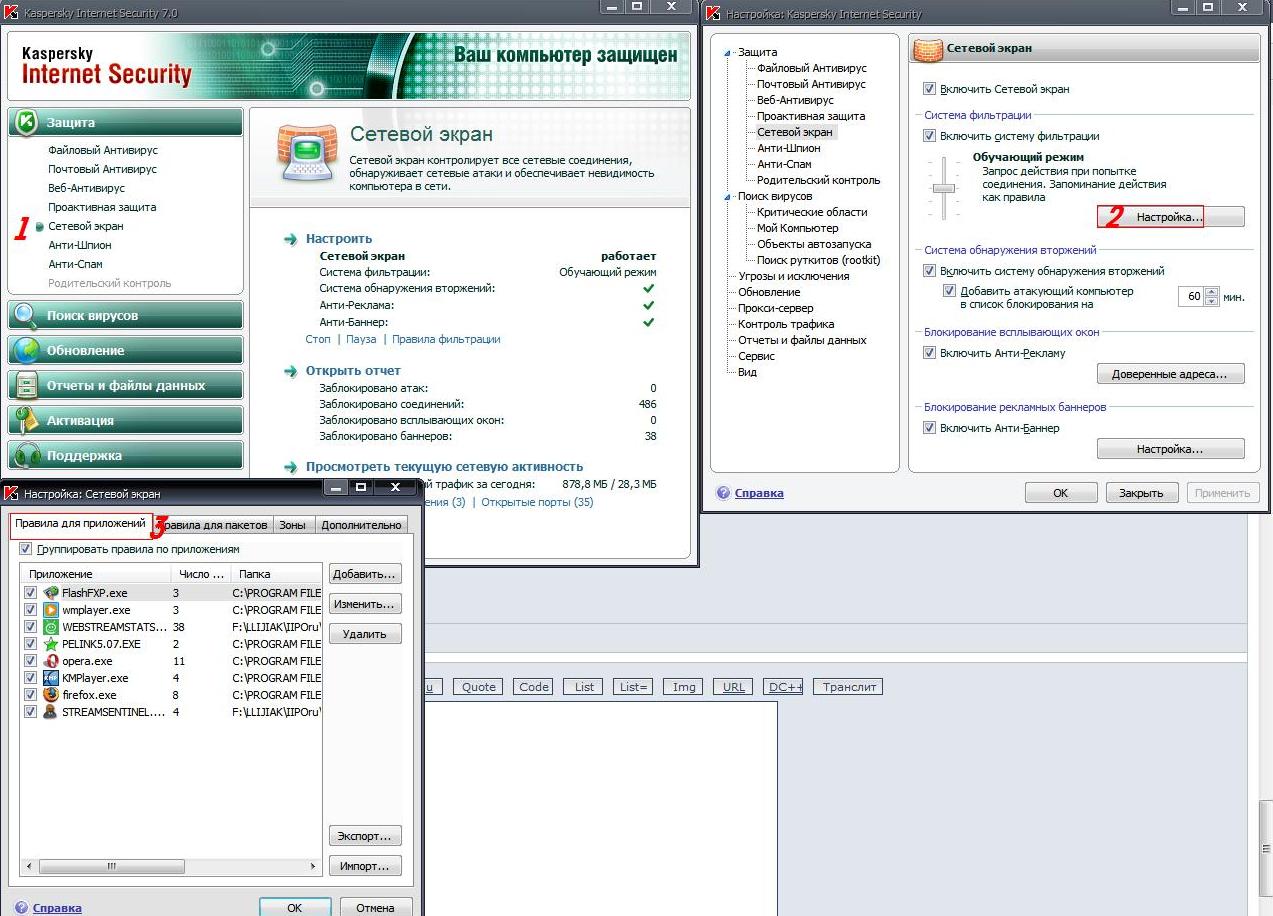Increase blocking minutes with up stepper arrow
1273x916 pixels.
[x=1213, y=292]
